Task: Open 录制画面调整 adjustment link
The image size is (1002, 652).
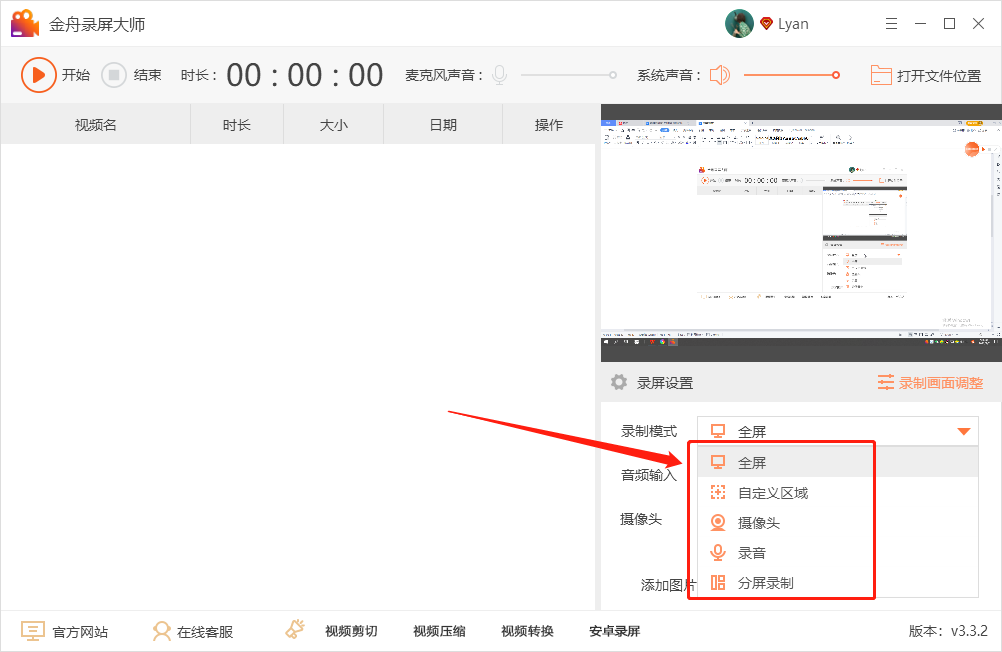Action: tap(941, 383)
